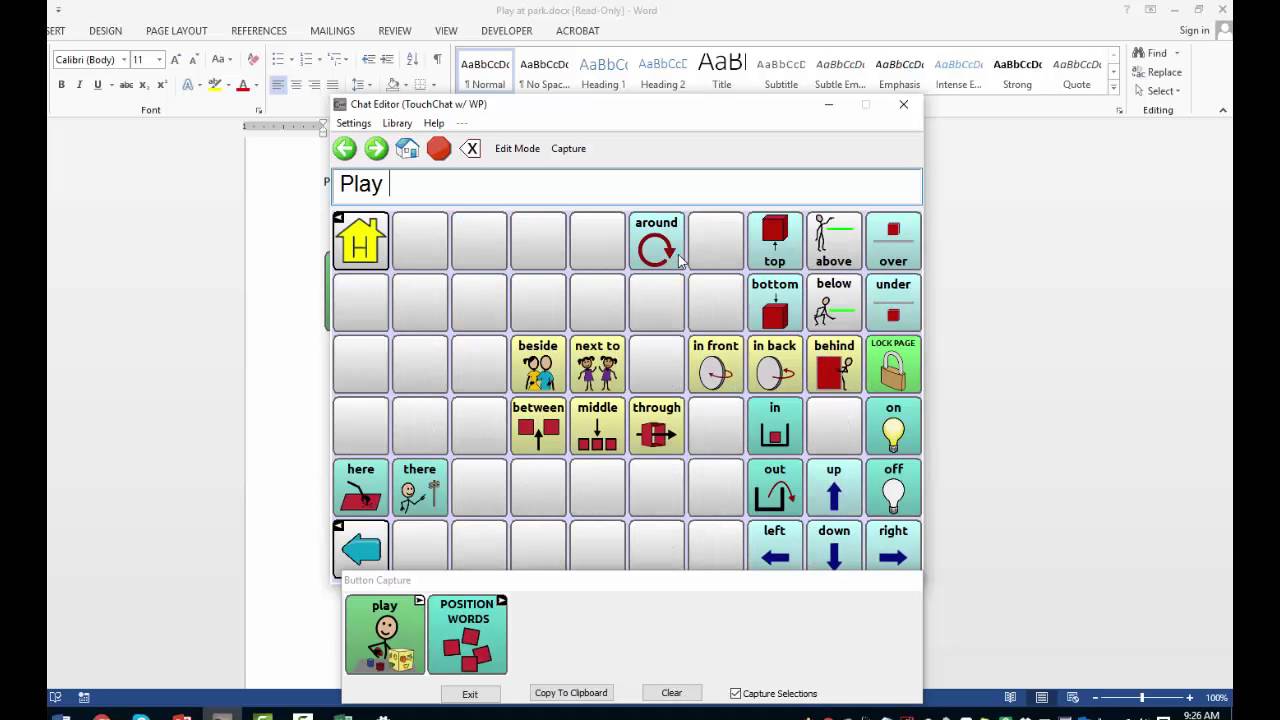Select the 'between' word button
This screenshot has width=1280, height=720.
(538, 427)
